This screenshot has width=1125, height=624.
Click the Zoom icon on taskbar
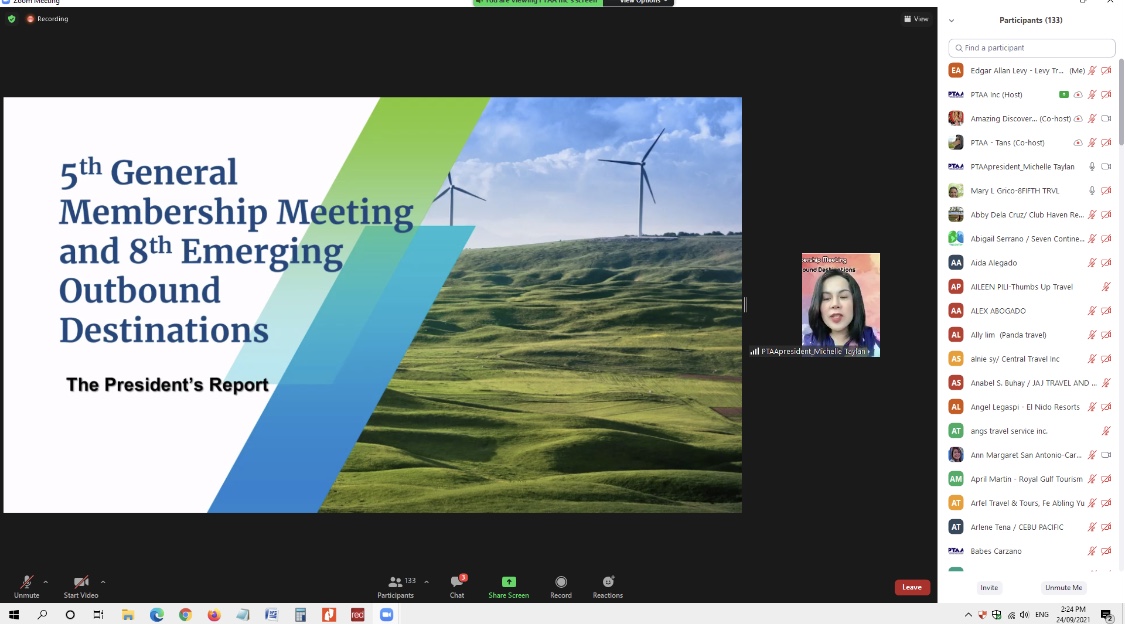[386, 615]
